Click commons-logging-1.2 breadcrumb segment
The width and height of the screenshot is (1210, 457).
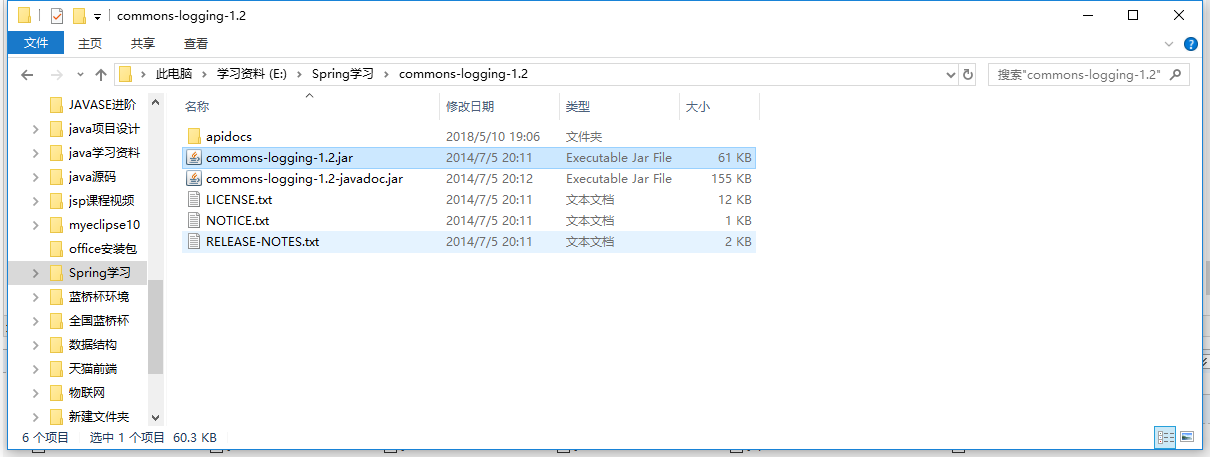463,74
